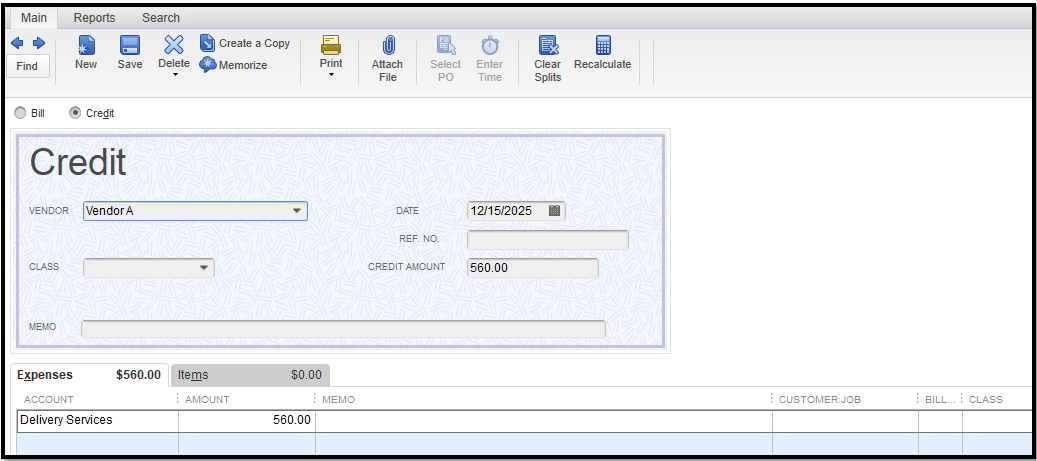Open the Vendor dropdown list
1037x461 pixels.
click(x=297, y=211)
